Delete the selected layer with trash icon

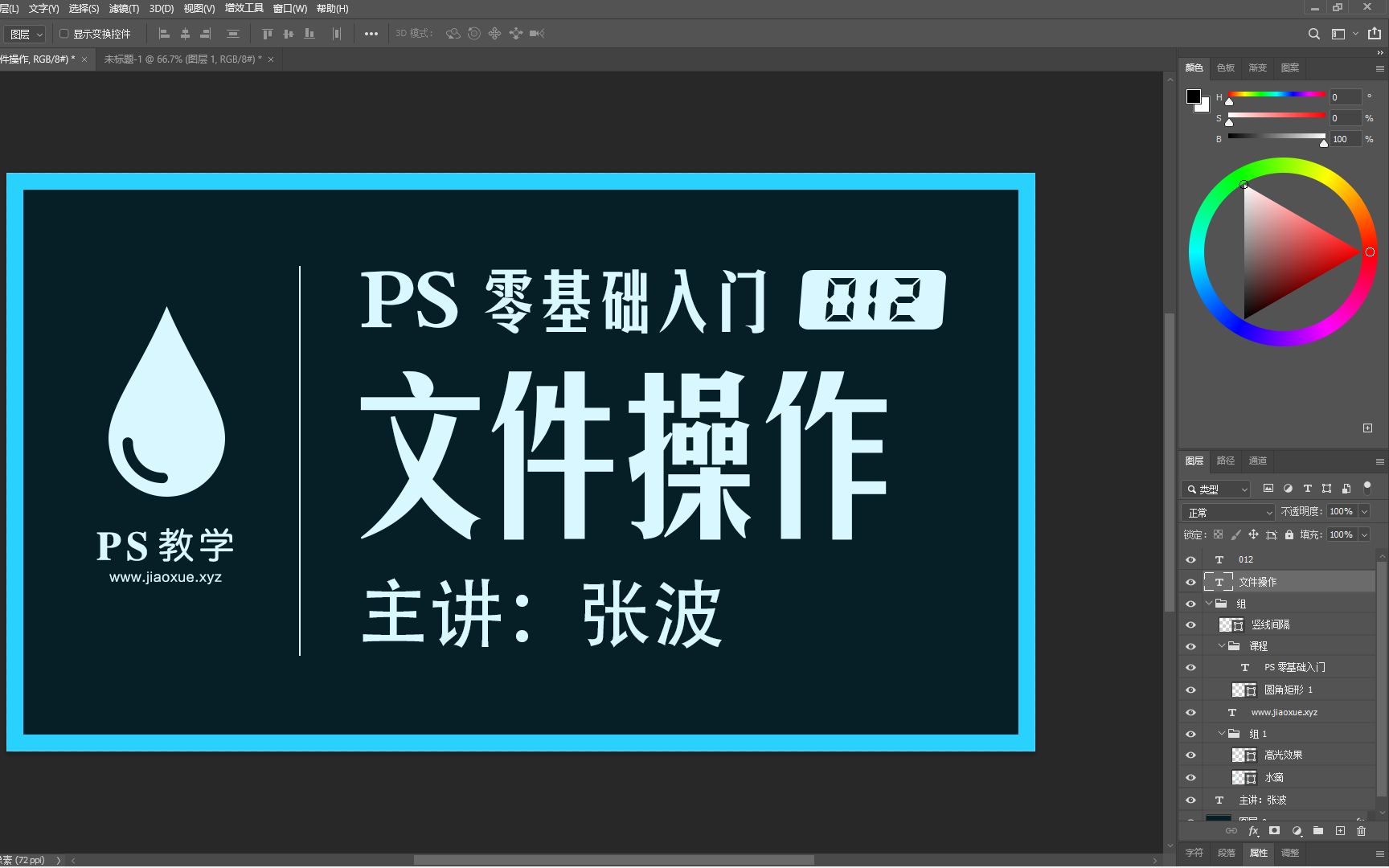tap(1362, 832)
